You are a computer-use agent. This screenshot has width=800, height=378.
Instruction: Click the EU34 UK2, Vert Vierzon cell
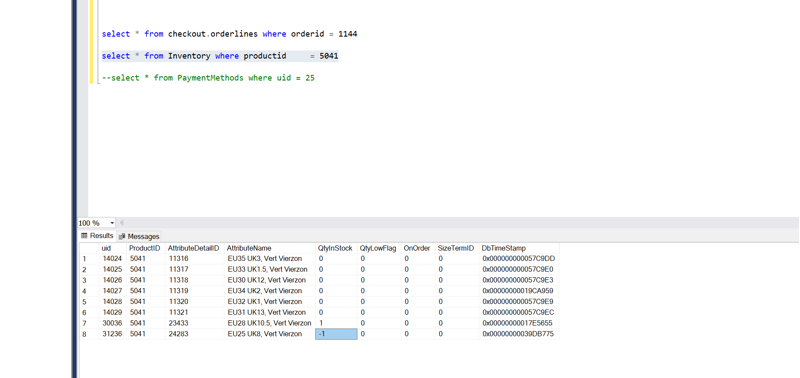coord(269,291)
